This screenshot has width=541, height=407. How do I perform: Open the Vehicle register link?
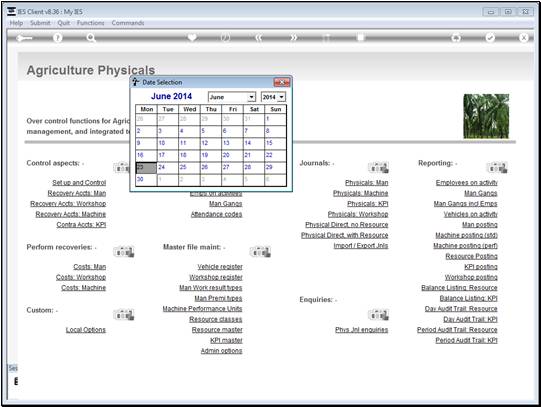click(x=220, y=267)
